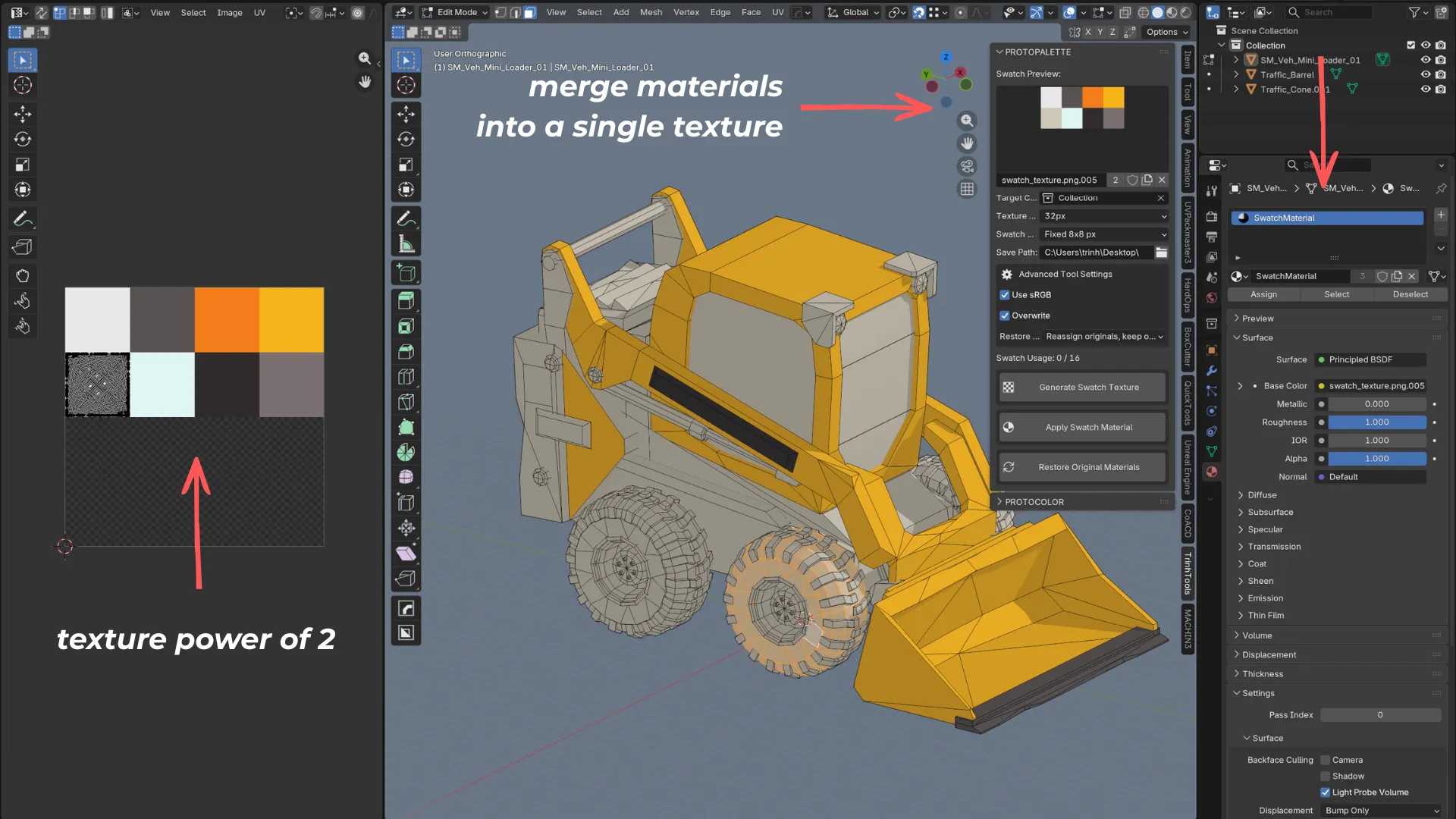Select the Measure tool in viewport toolbar
1456x819 pixels.
[406, 244]
